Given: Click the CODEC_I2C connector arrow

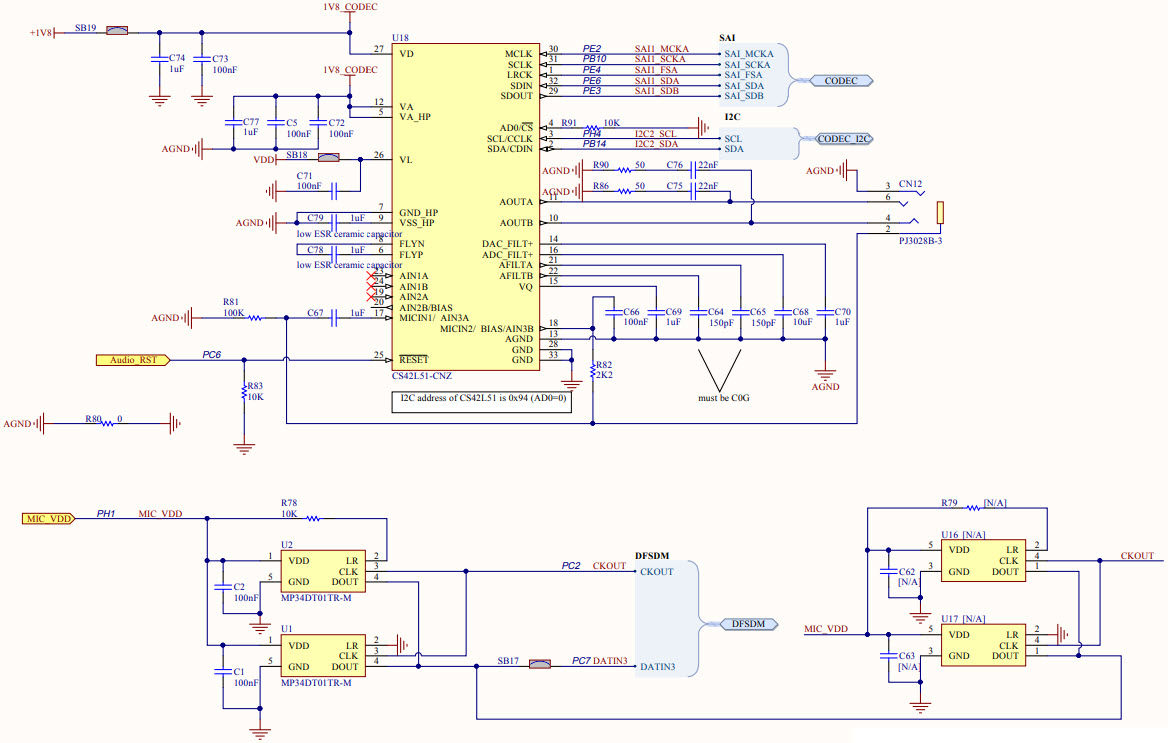Looking at the screenshot, I should pos(842,139).
